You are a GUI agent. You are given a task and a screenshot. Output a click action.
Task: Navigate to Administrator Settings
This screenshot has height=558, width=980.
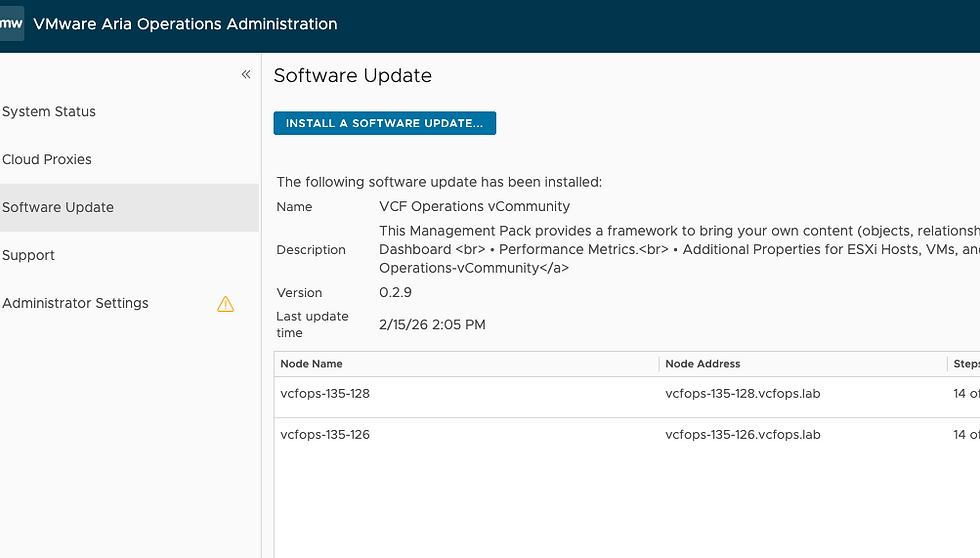pos(75,304)
